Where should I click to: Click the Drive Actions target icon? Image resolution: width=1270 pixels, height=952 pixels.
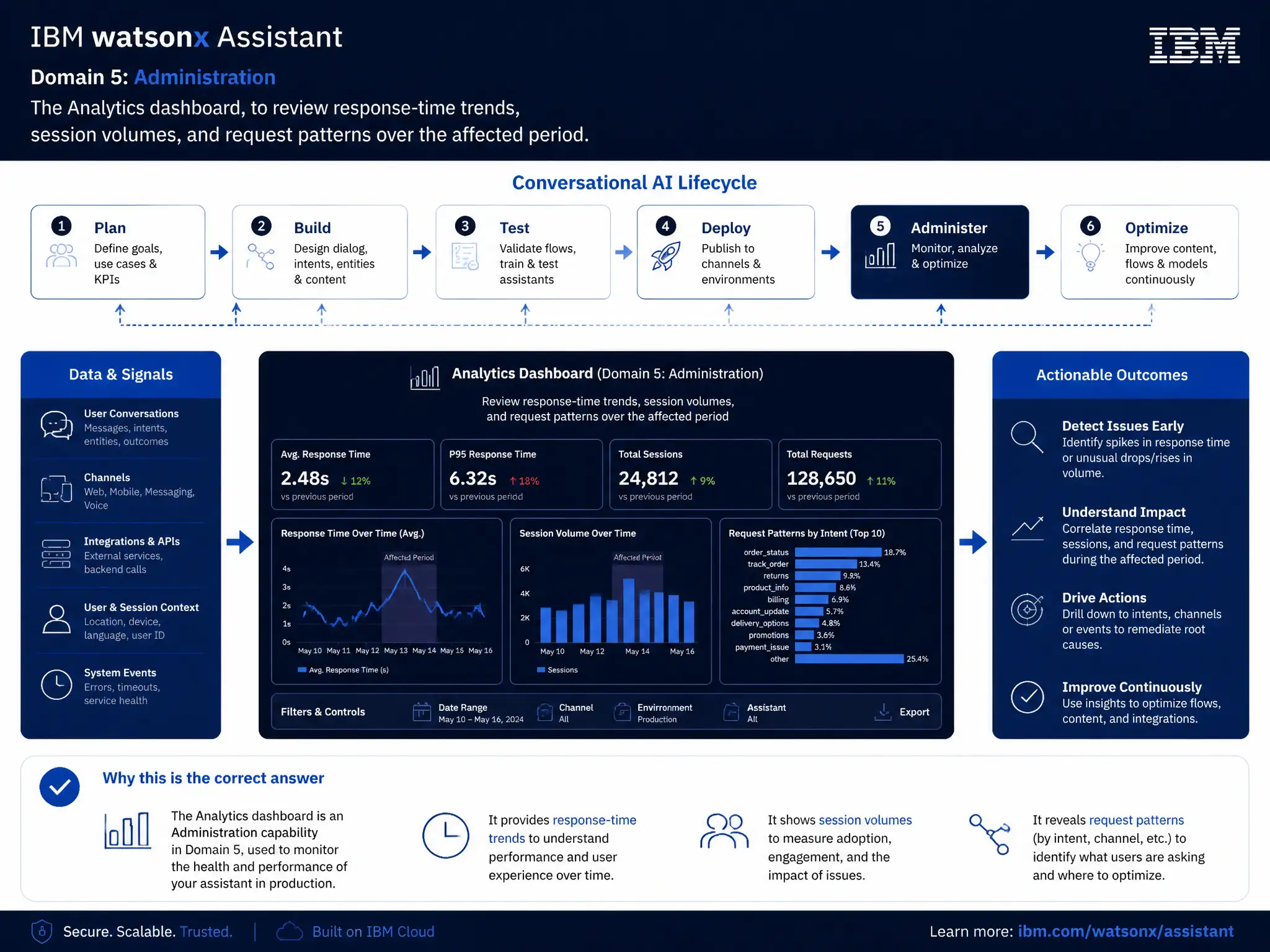pos(1028,609)
